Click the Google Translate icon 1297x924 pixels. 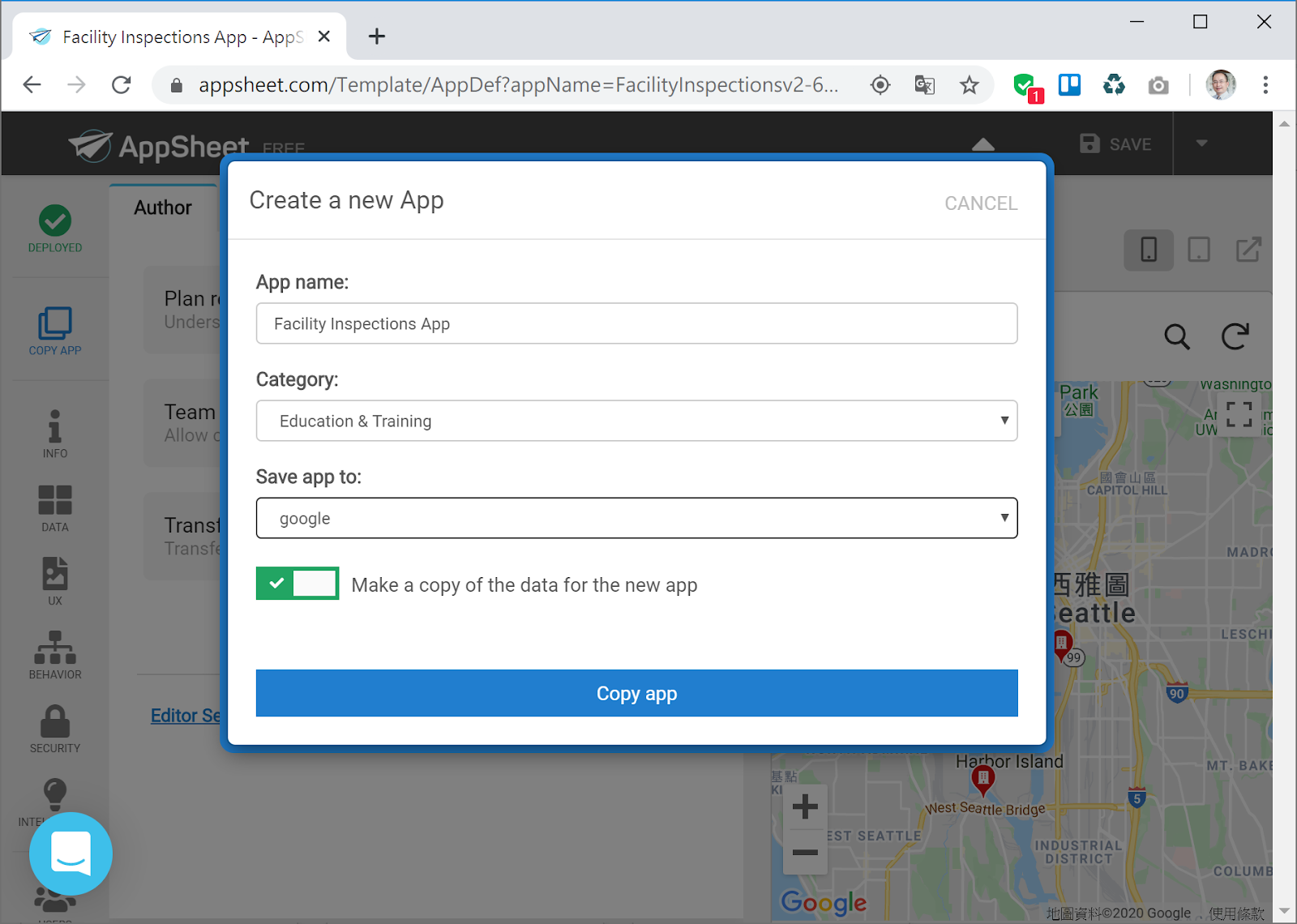pos(925,85)
